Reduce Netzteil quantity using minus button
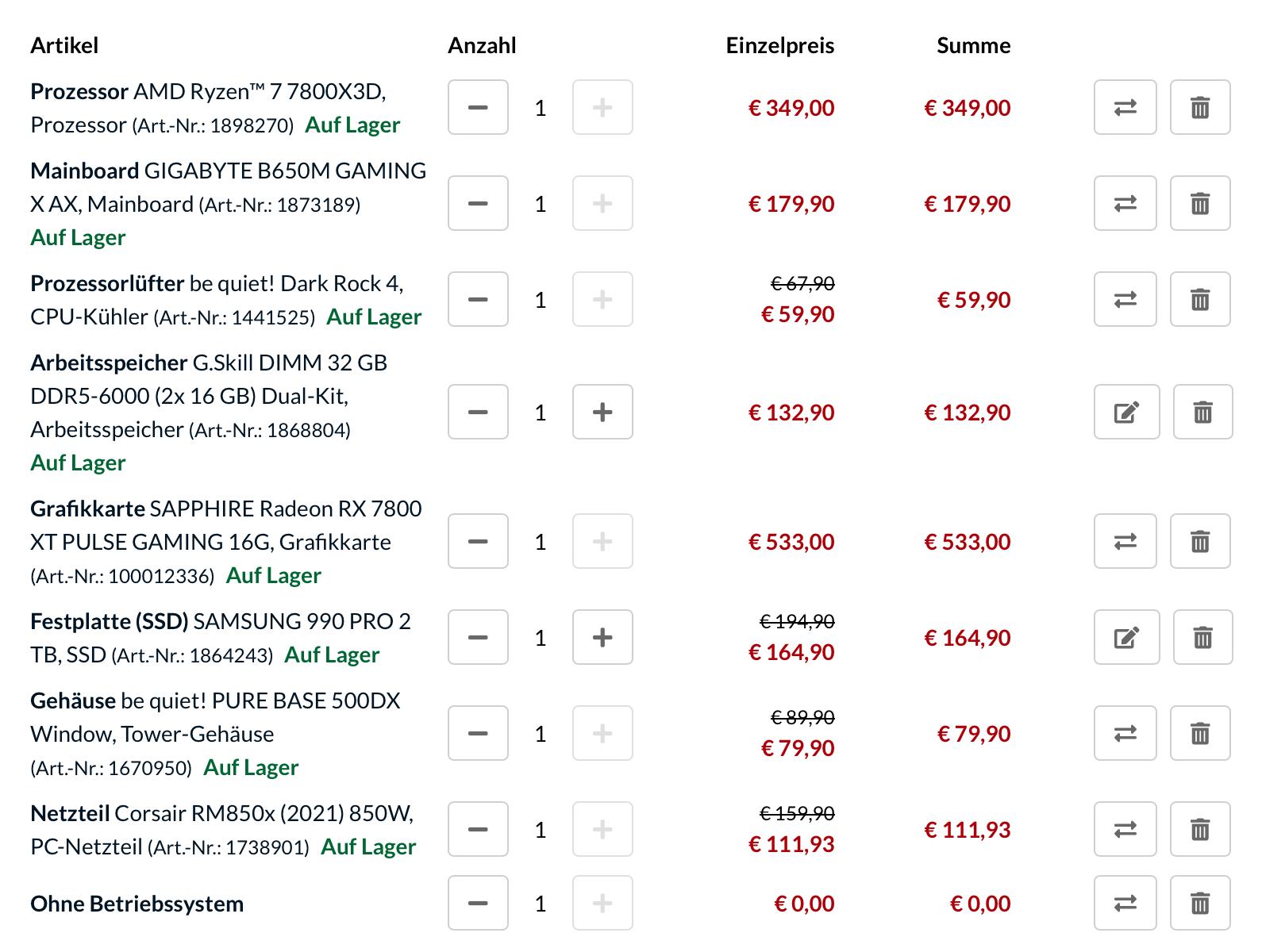The image size is (1262, 952). [x=478, y=829]
